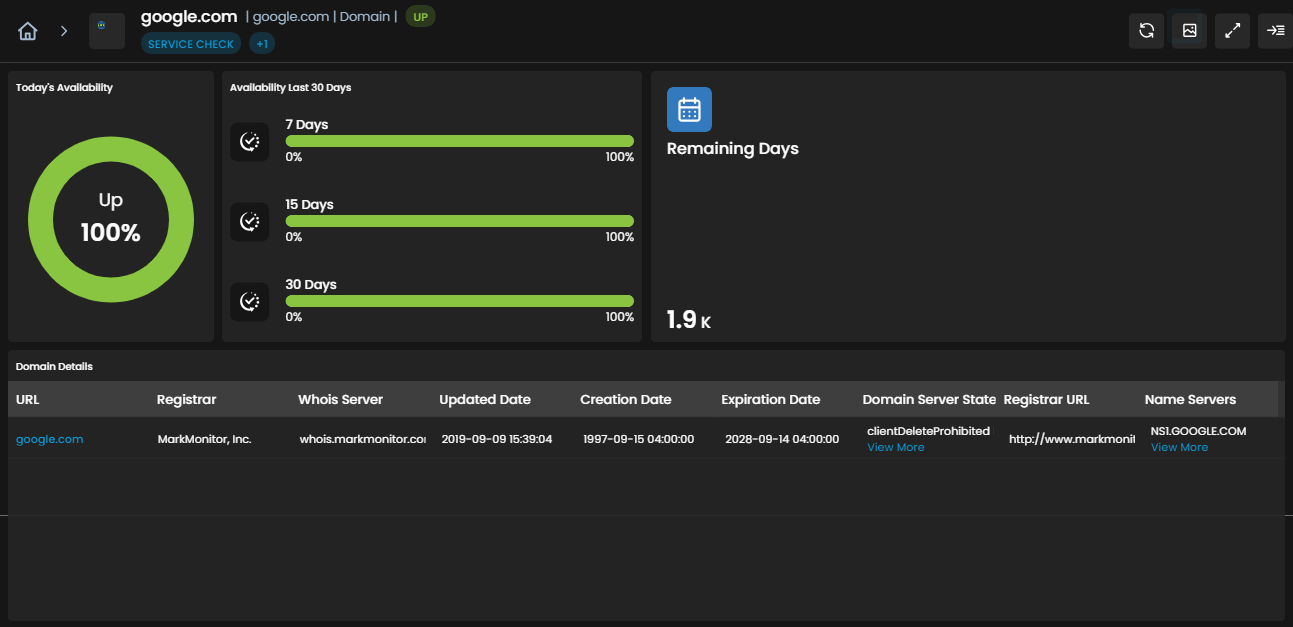Screen dimensions: 1293x627
Task: Select creation date 1997-09-15 04:00:00
Action: pos(639,439)
